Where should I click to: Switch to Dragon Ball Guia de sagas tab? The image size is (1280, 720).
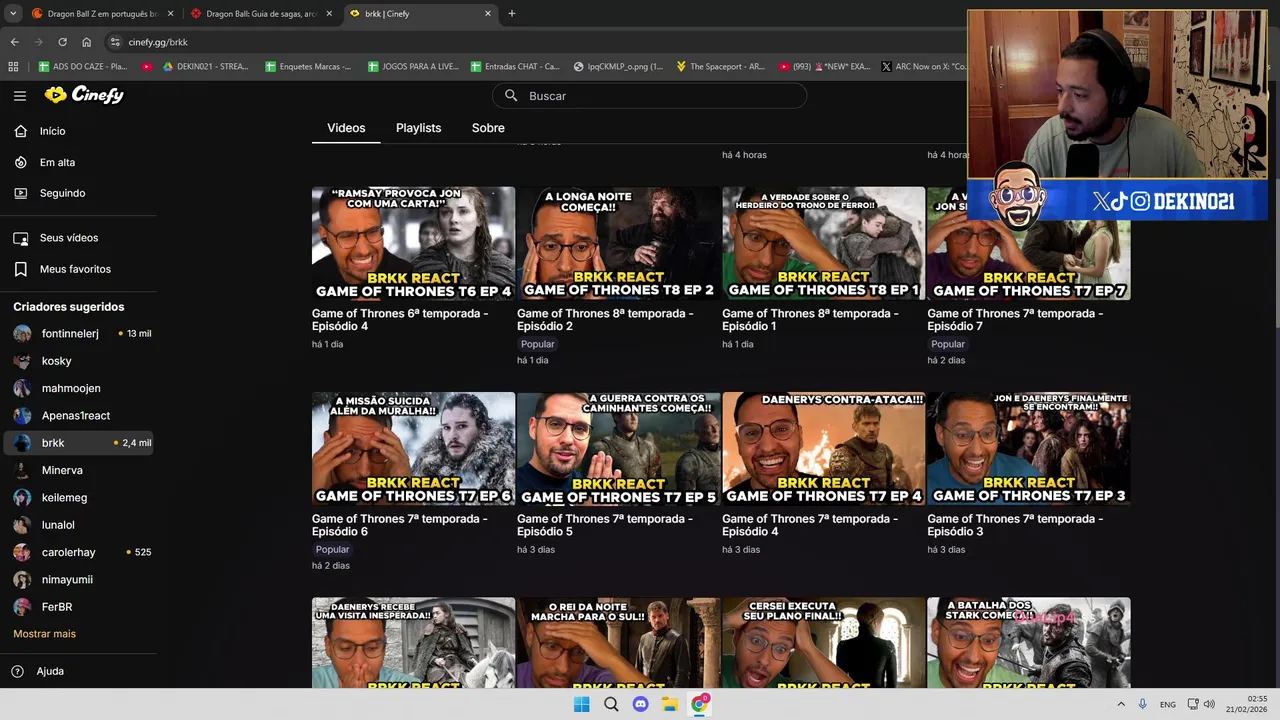pos(261,14)
